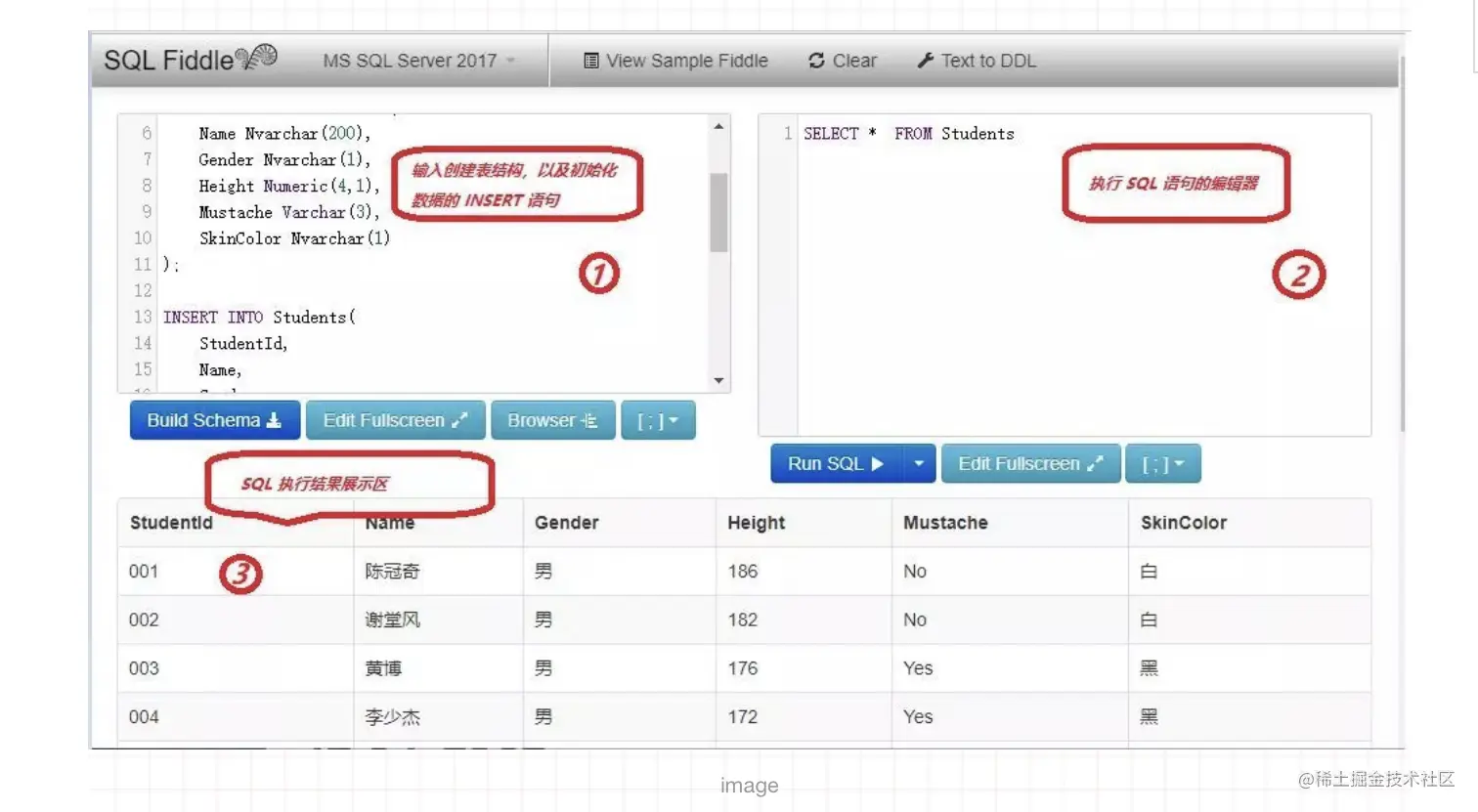The image size is (1478, 812).
Task: Click the Mustache Varchar(3) line
Action: (289, 212)
